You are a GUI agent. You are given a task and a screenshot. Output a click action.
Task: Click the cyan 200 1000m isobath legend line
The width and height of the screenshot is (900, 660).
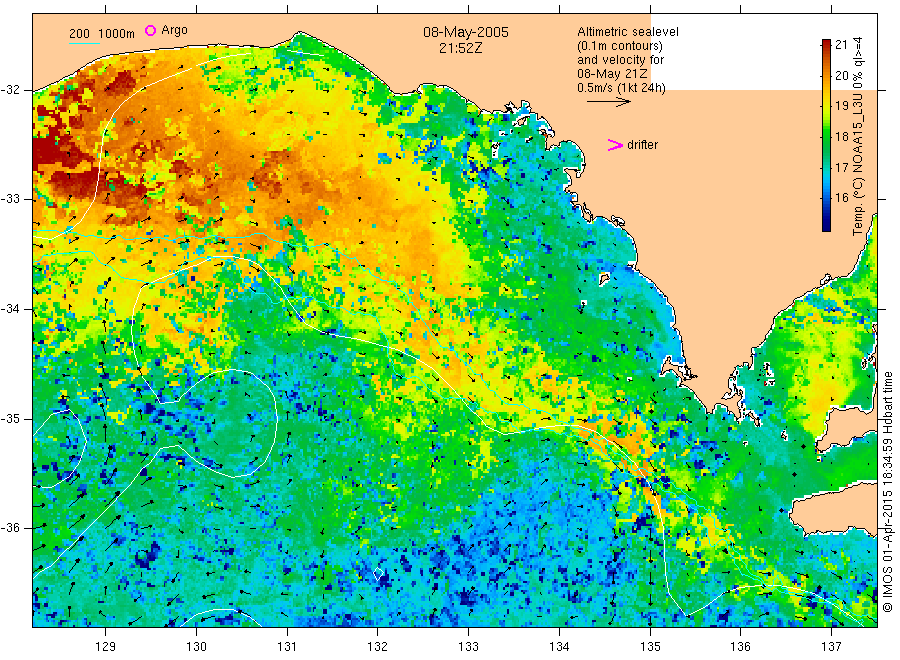coord(84,43)
